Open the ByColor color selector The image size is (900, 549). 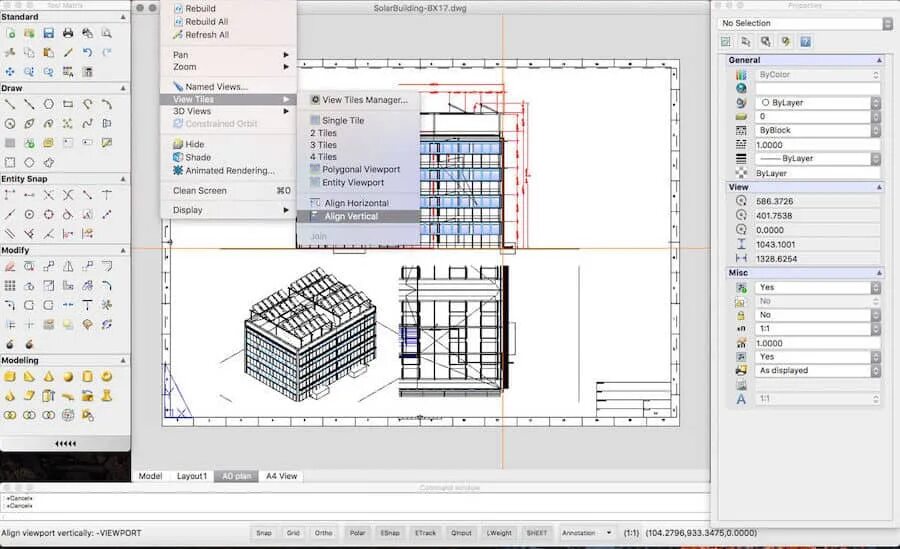click(818, 75)
